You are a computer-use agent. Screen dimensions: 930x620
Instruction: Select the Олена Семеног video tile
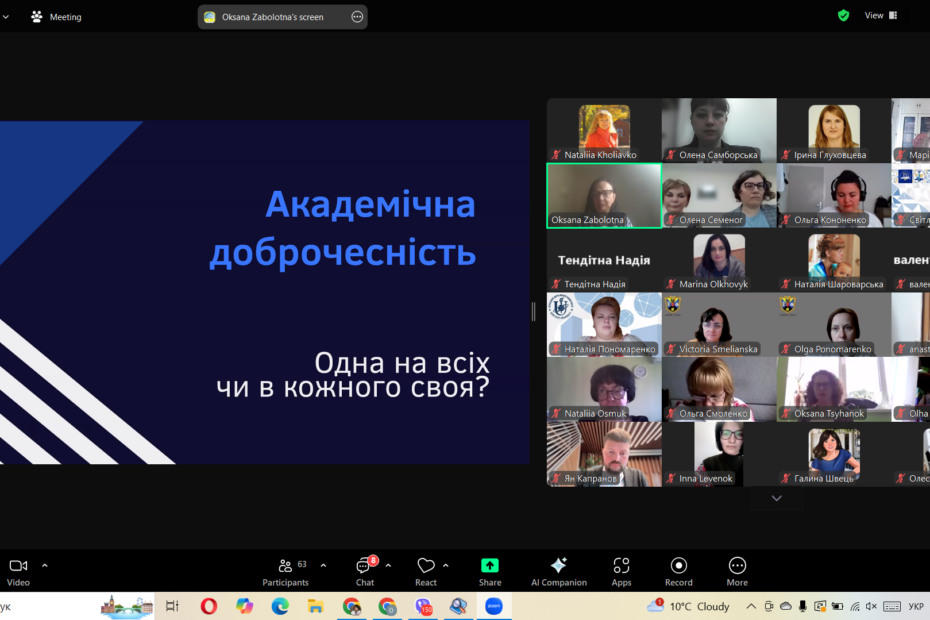point(719,196)
